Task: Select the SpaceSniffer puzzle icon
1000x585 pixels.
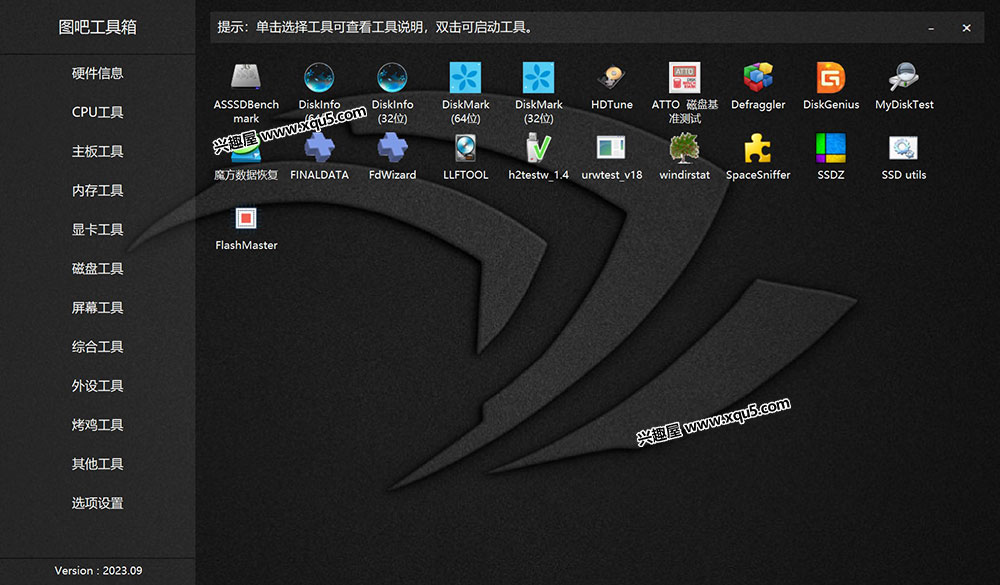Action: (758, 148)
